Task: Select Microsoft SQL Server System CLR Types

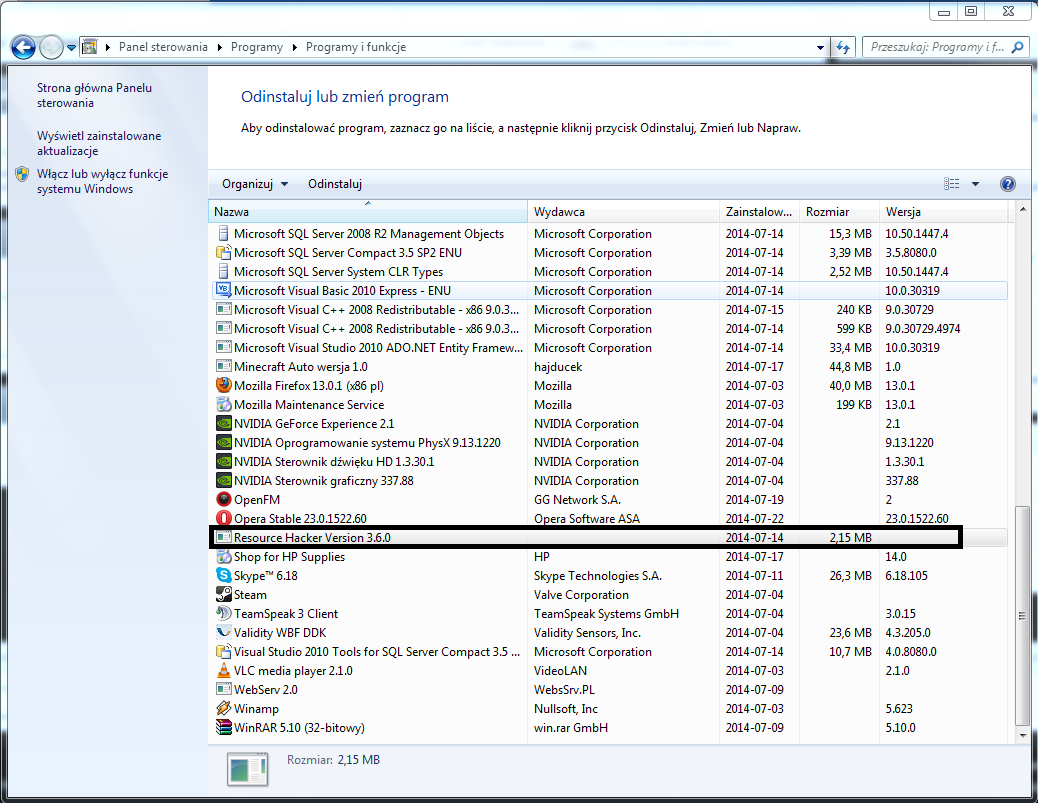Action: pos(608,271)
